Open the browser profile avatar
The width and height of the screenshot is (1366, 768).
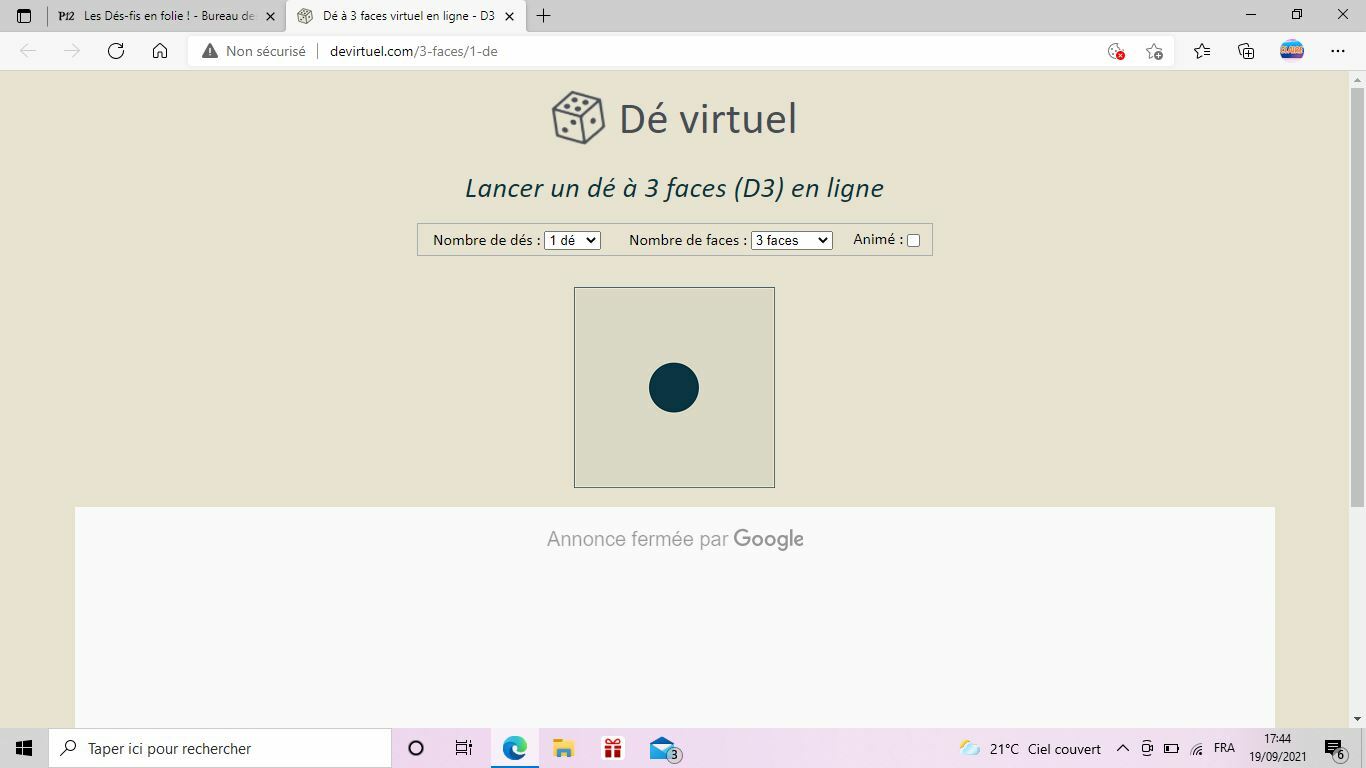click(x=1292, y=50)
